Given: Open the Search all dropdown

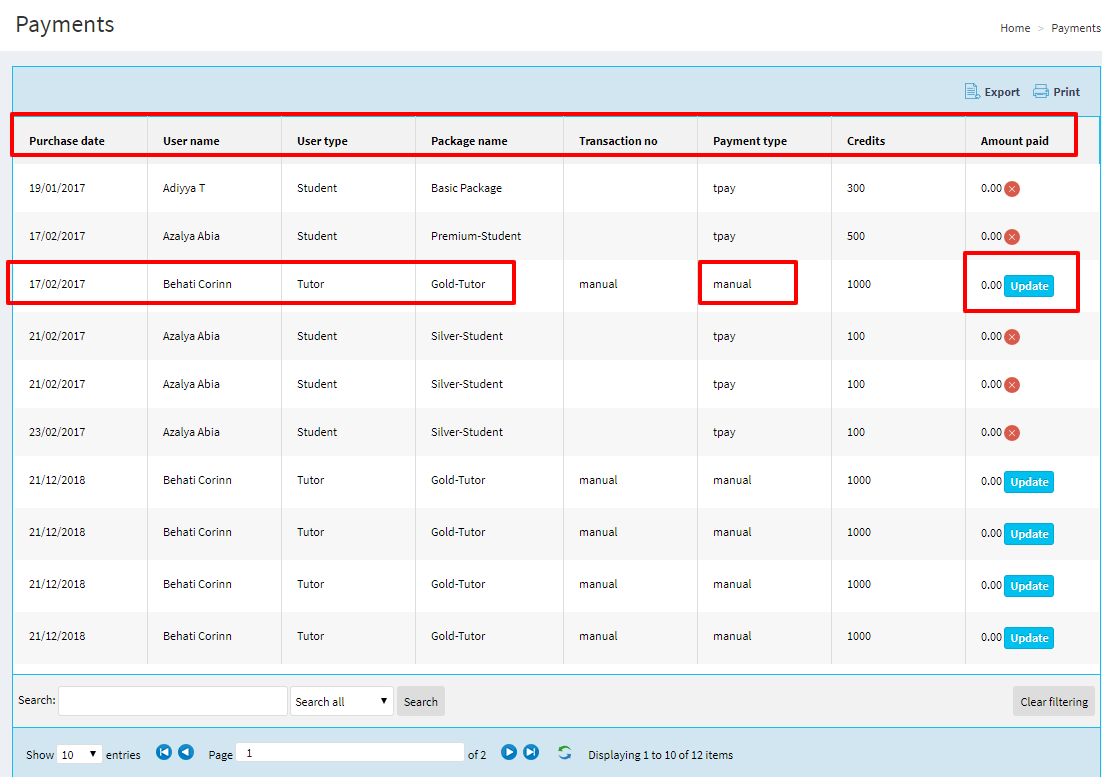Looking at the screenshot, I should tap(341, 702).
